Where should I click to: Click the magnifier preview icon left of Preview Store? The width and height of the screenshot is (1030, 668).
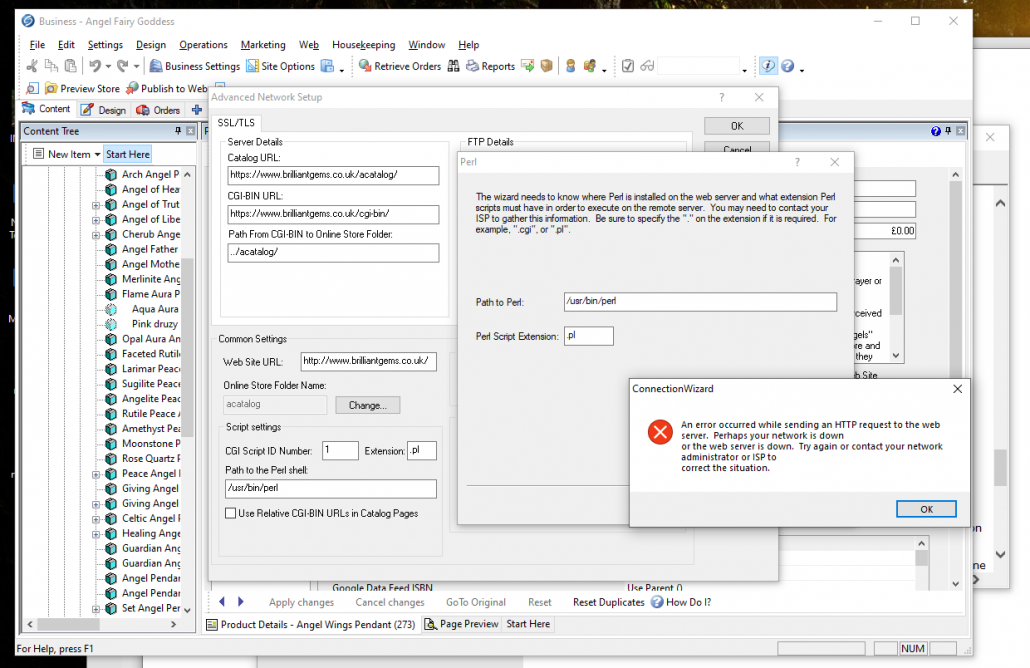coord(32,89)
